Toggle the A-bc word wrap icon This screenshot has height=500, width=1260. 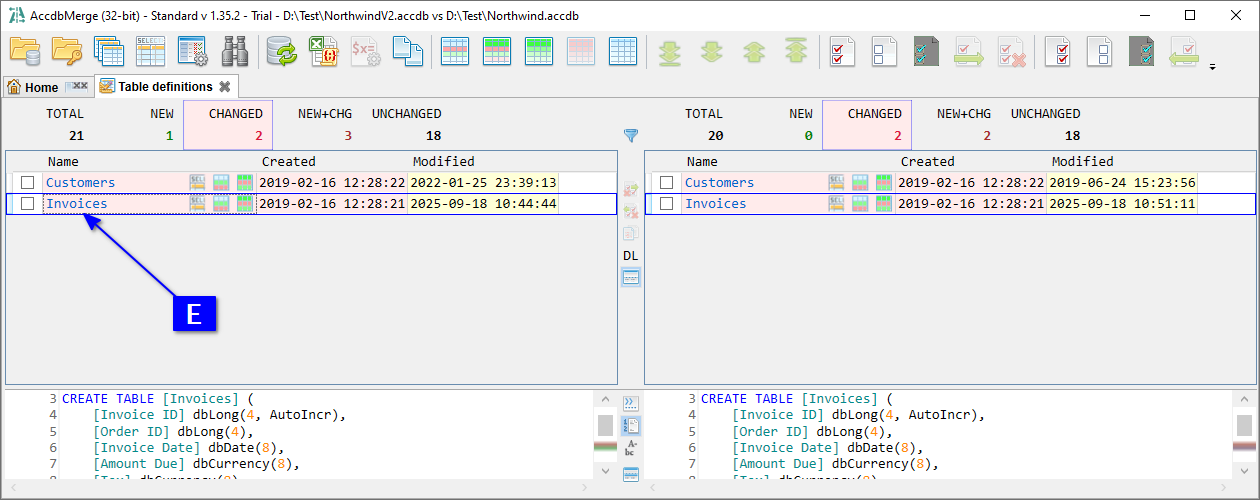(x=631, y=450)
